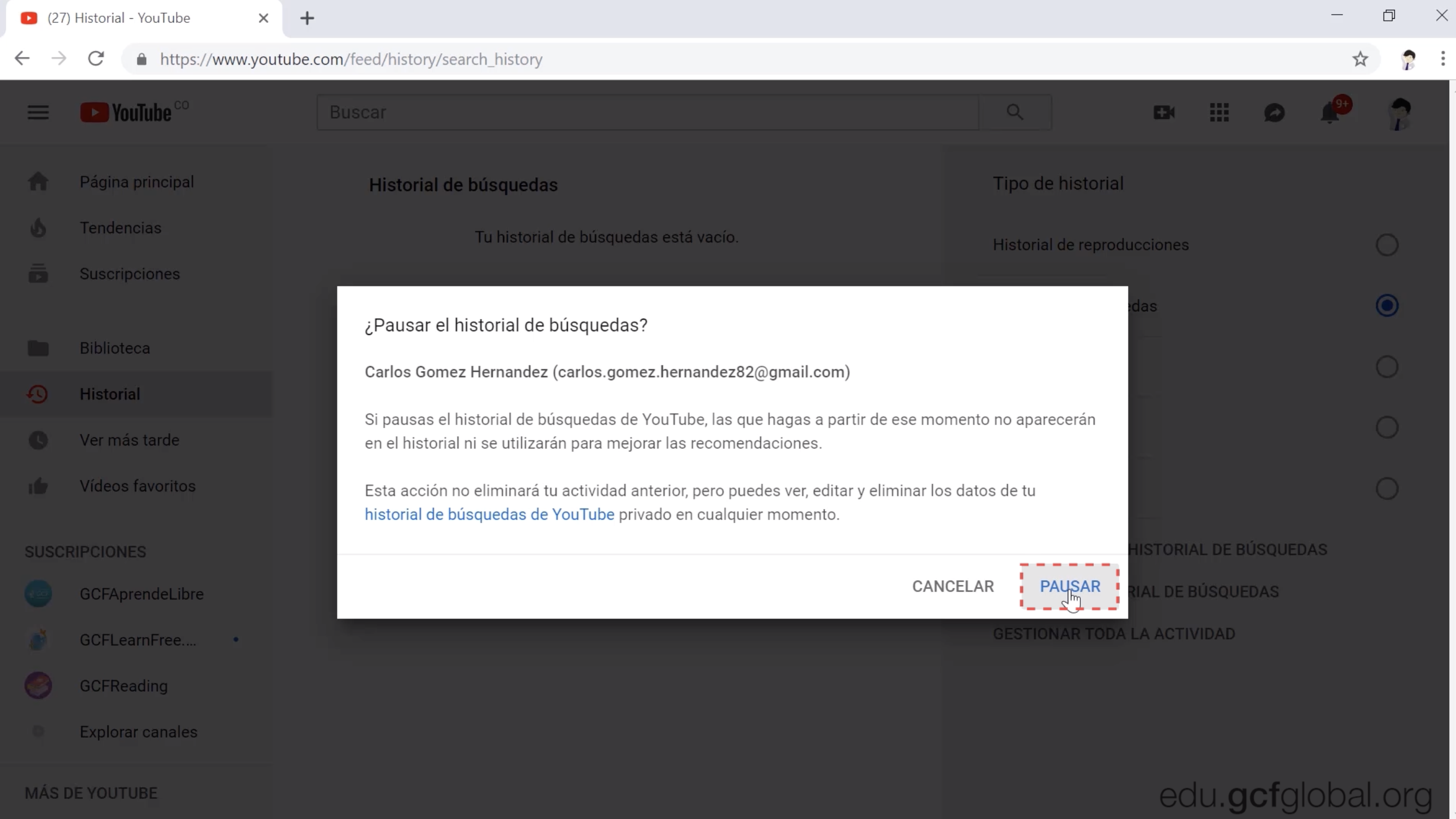Click the PAUSAR button in dialog
1456x819 pixels.
pyautogui.click(x=1069, y=586)
